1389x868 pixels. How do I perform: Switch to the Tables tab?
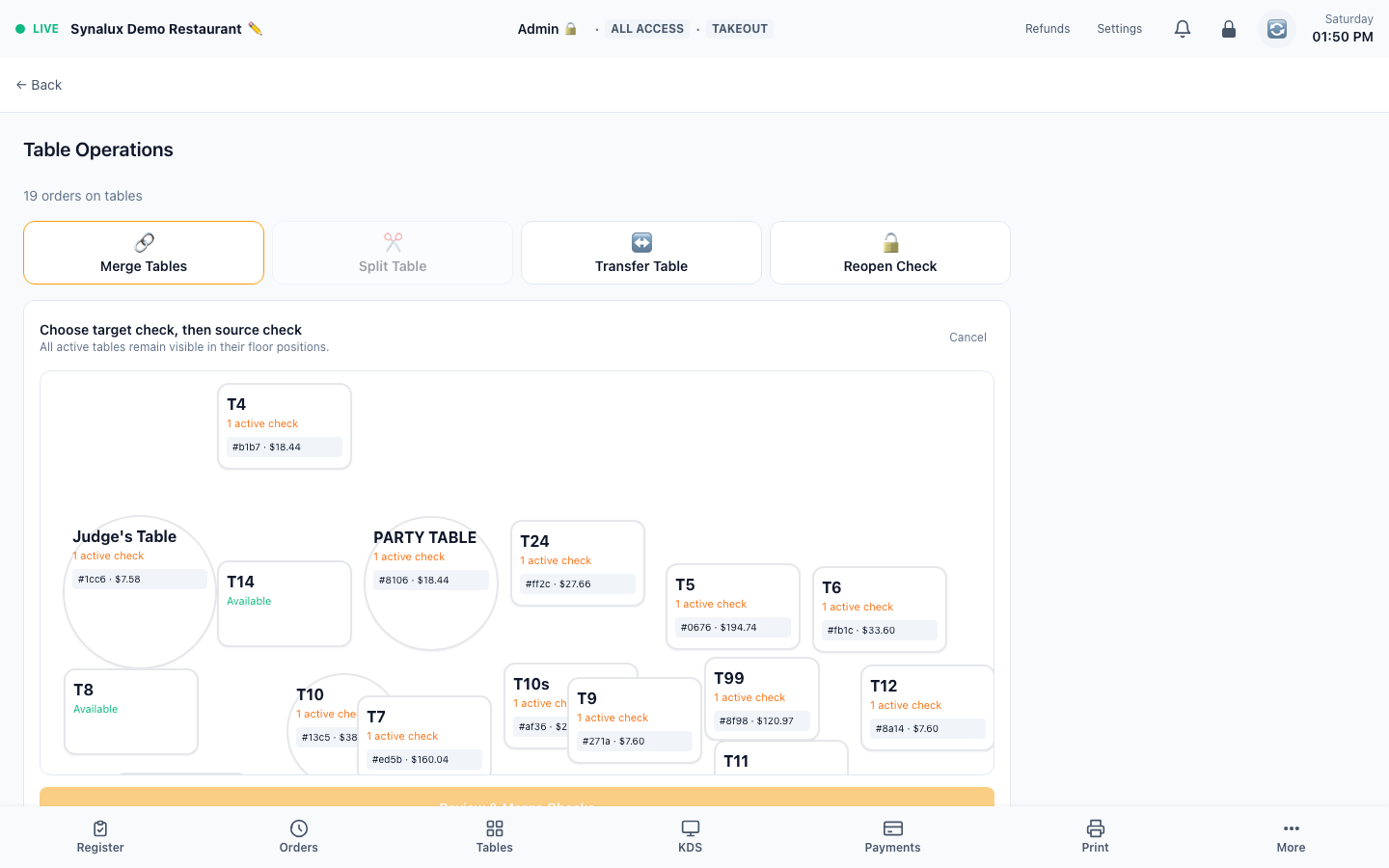(495, 837)
